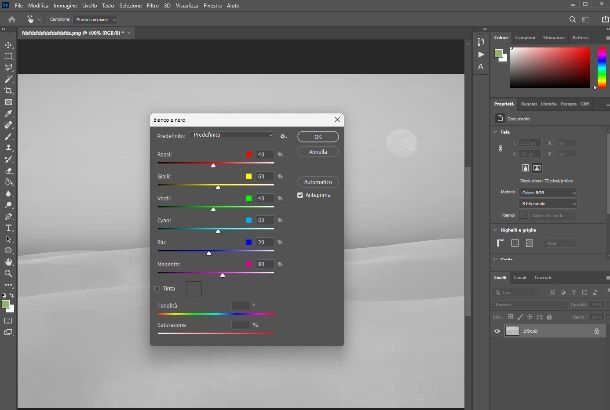The height and width of the screenshot is (410, 610).
Task: Open tool preset picker arrow
Action: [39, 19]
